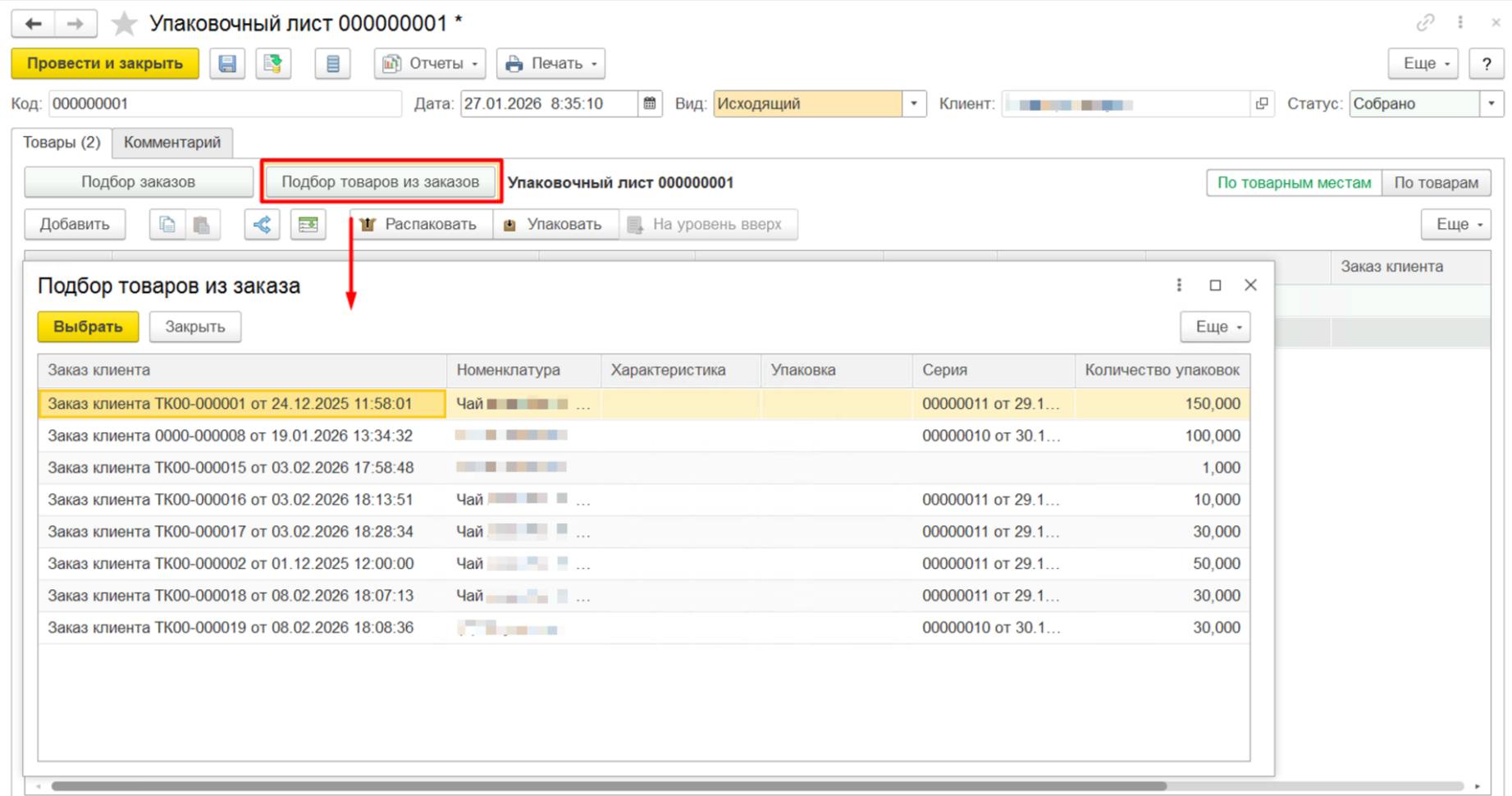Viewport: 1512px width, 796px height.
Task: Copy link via chain icon
Action: pos(1425,23)
